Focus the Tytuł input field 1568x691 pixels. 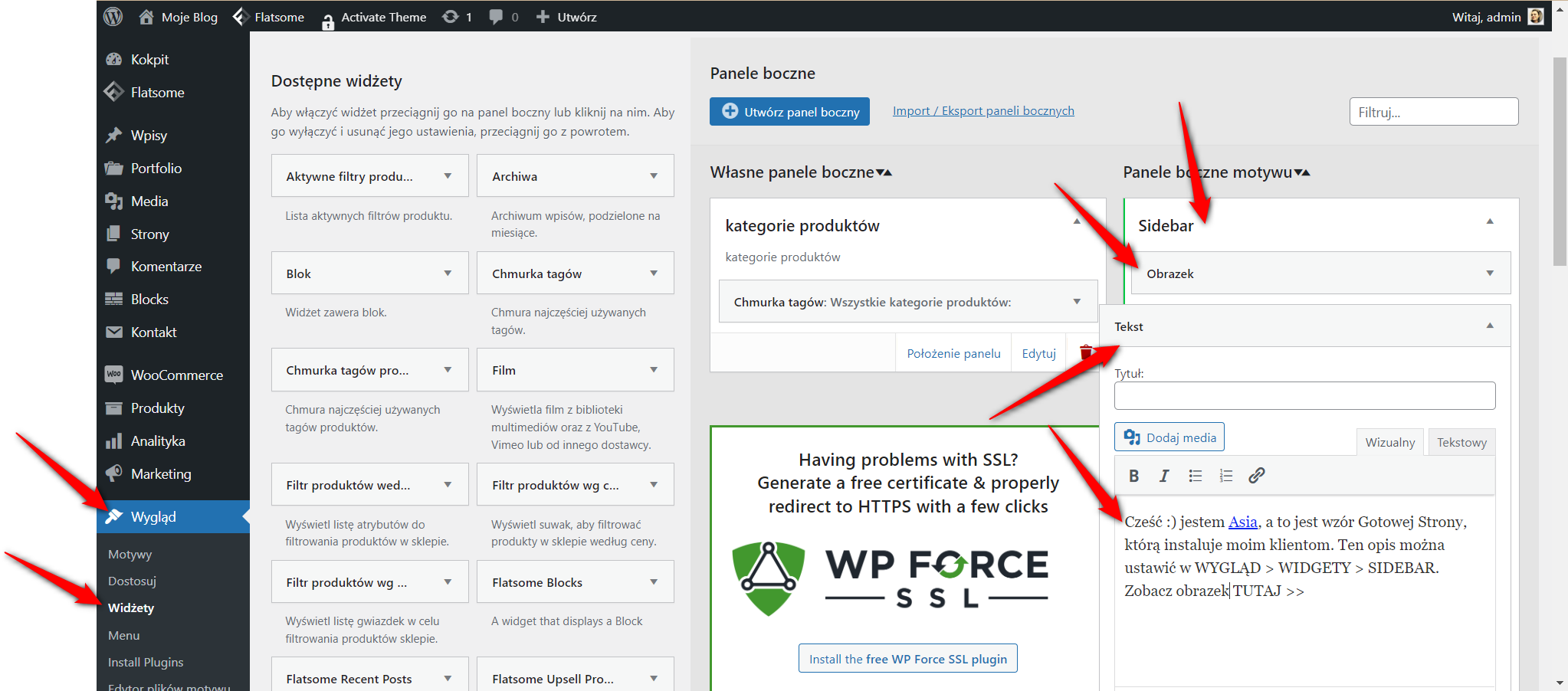coord(1304,396)
